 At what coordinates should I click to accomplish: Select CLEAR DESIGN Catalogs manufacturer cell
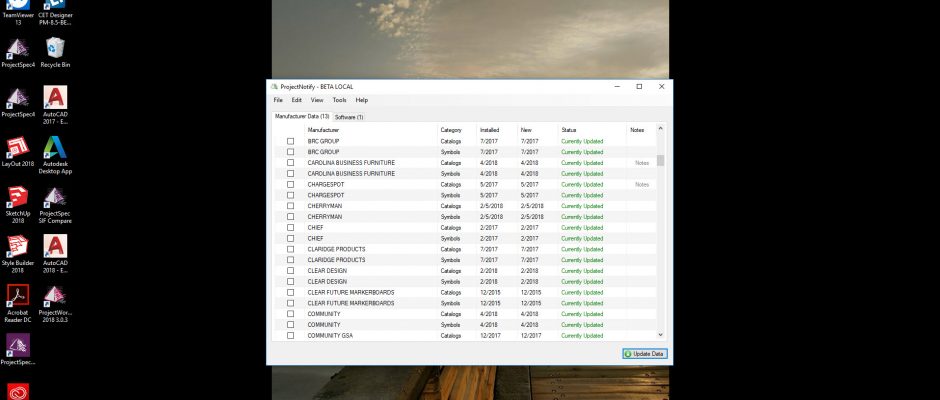327,271
